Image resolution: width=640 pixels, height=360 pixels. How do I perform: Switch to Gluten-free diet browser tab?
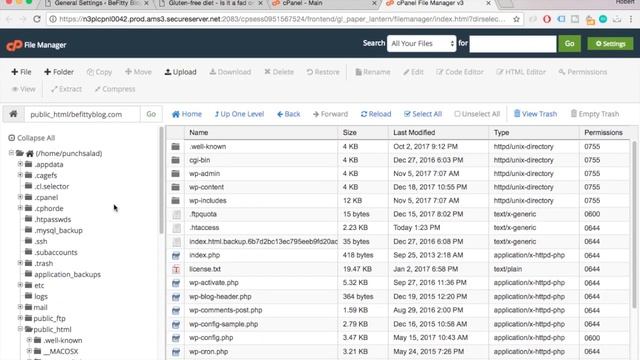(211, 3)
